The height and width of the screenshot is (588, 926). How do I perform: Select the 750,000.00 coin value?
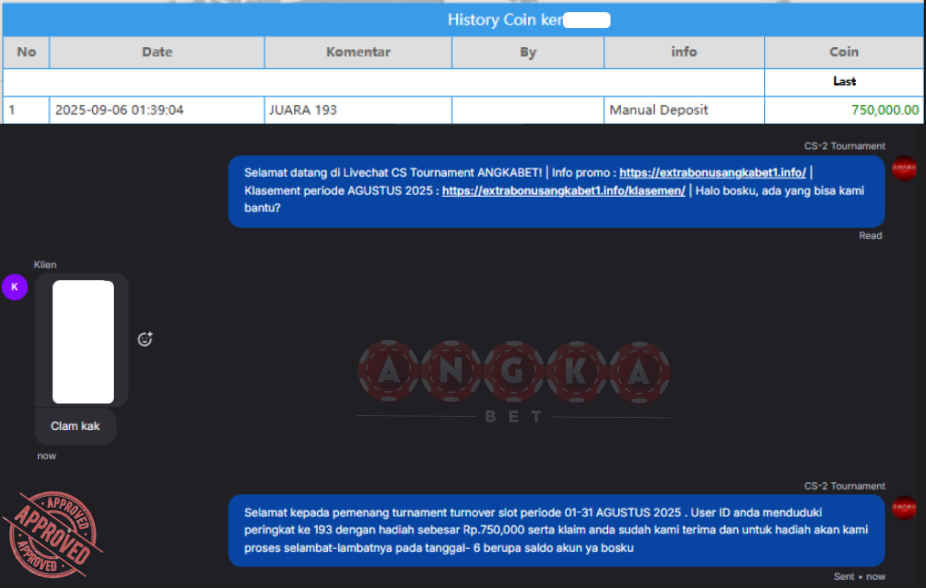(x=885, y=110)
